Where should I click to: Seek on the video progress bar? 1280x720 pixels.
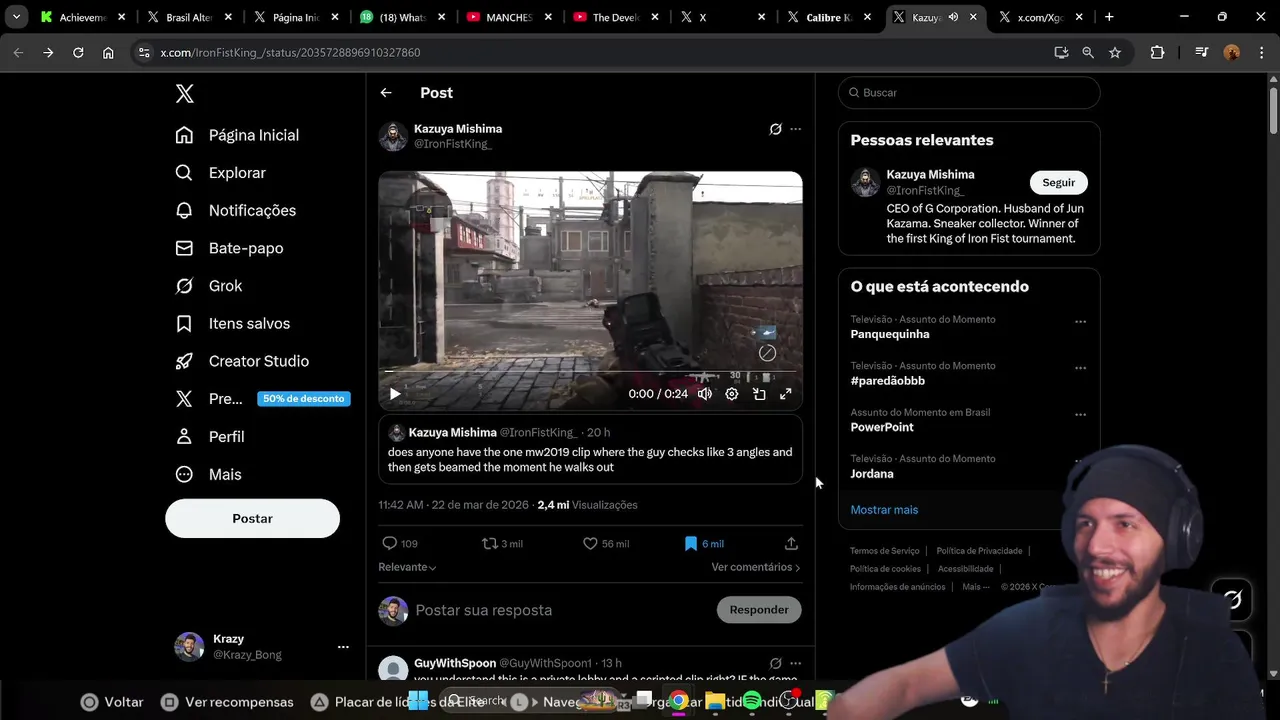(x=590, y=372)
